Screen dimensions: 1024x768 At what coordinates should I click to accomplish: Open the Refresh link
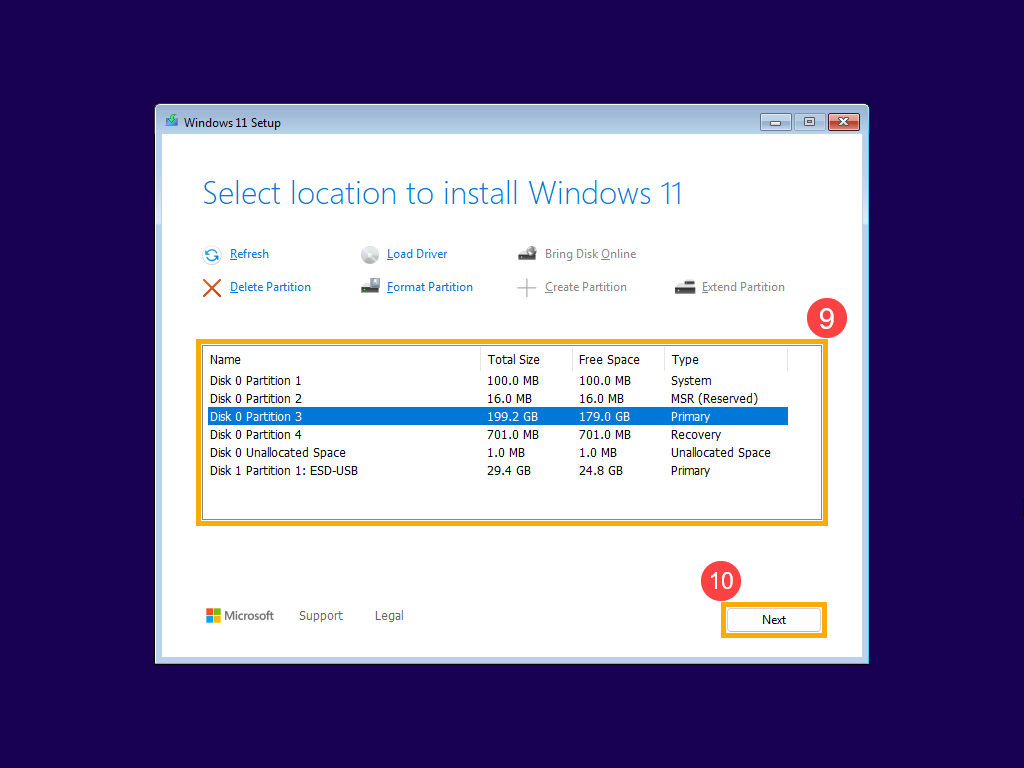coord(249,254)
